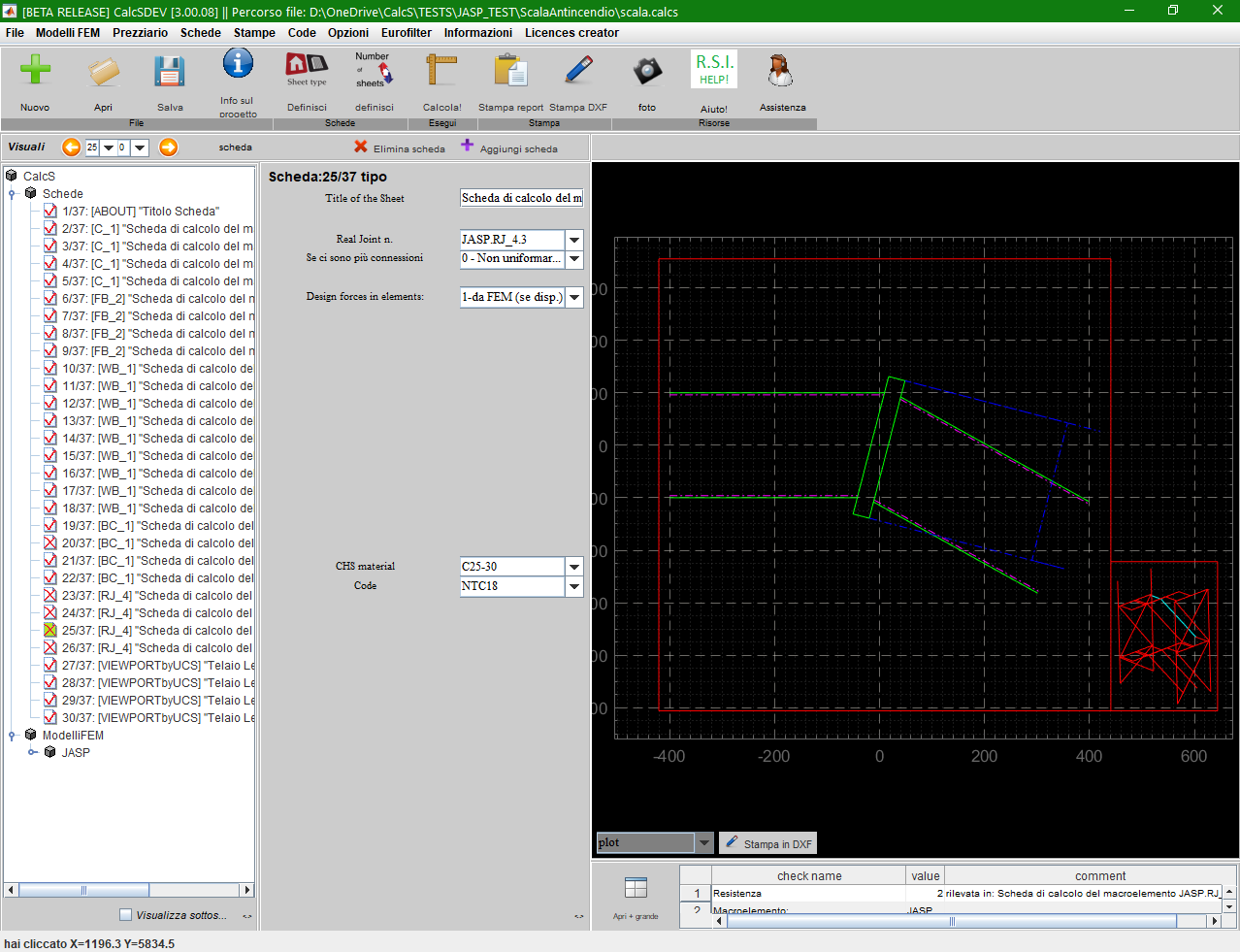Toggle checkbox of sheet 2/37 C_1
1240x952 pixels.
[x=50, y=228]
